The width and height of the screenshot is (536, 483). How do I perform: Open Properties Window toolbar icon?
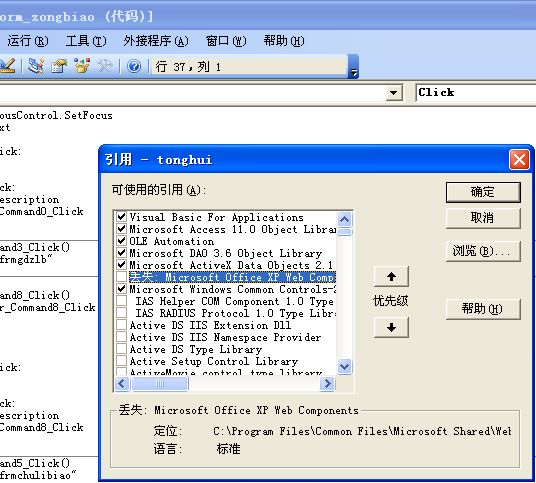[x=59, y=66]
